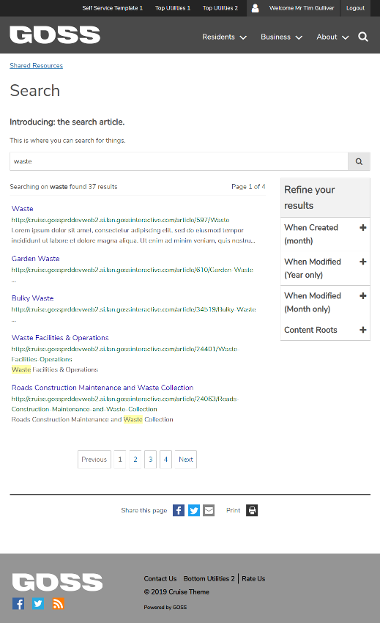Open footer Facebook icon
The width and height of the screenshot is (380, 623).
(x=18, y=604)
